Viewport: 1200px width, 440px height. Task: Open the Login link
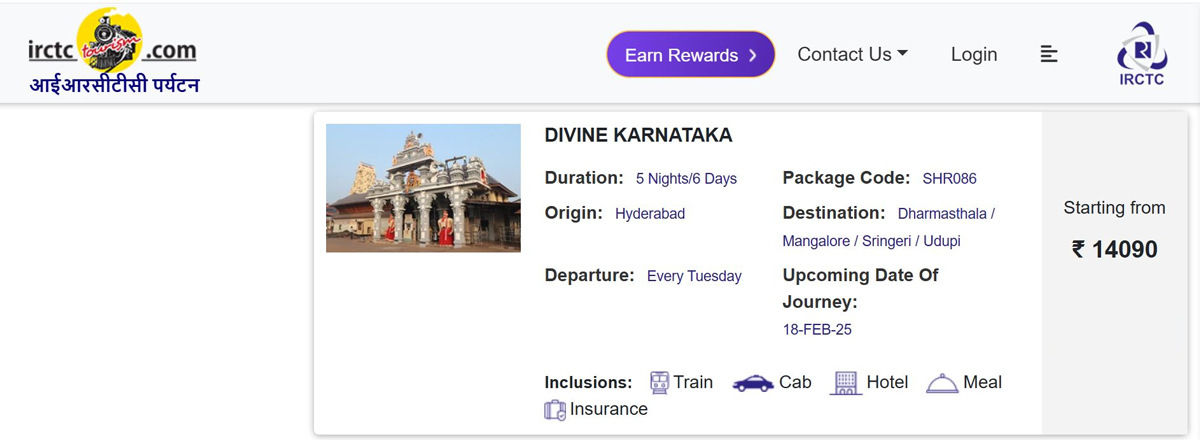click(974, 54)
